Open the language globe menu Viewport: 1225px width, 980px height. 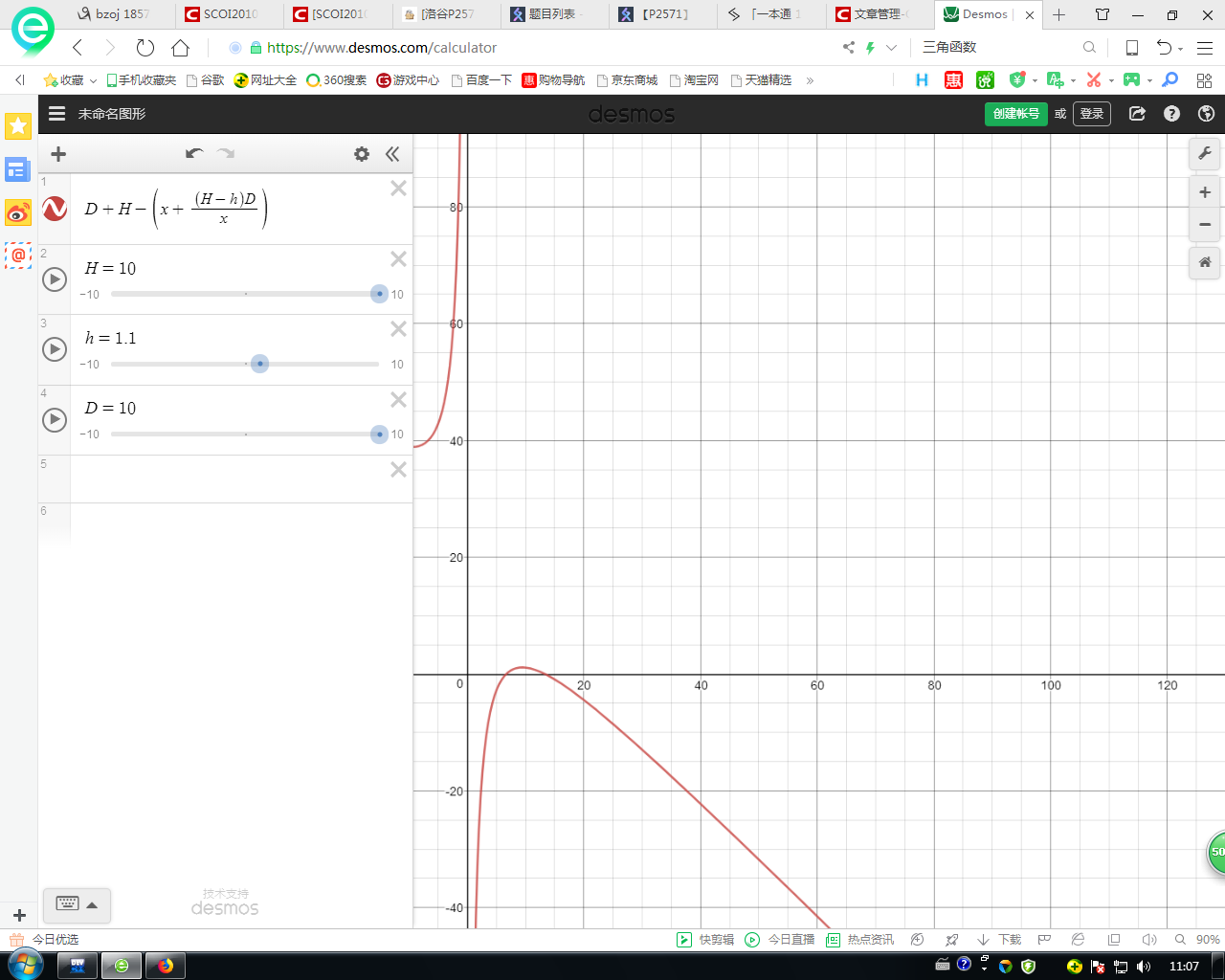coord(1206,114)
